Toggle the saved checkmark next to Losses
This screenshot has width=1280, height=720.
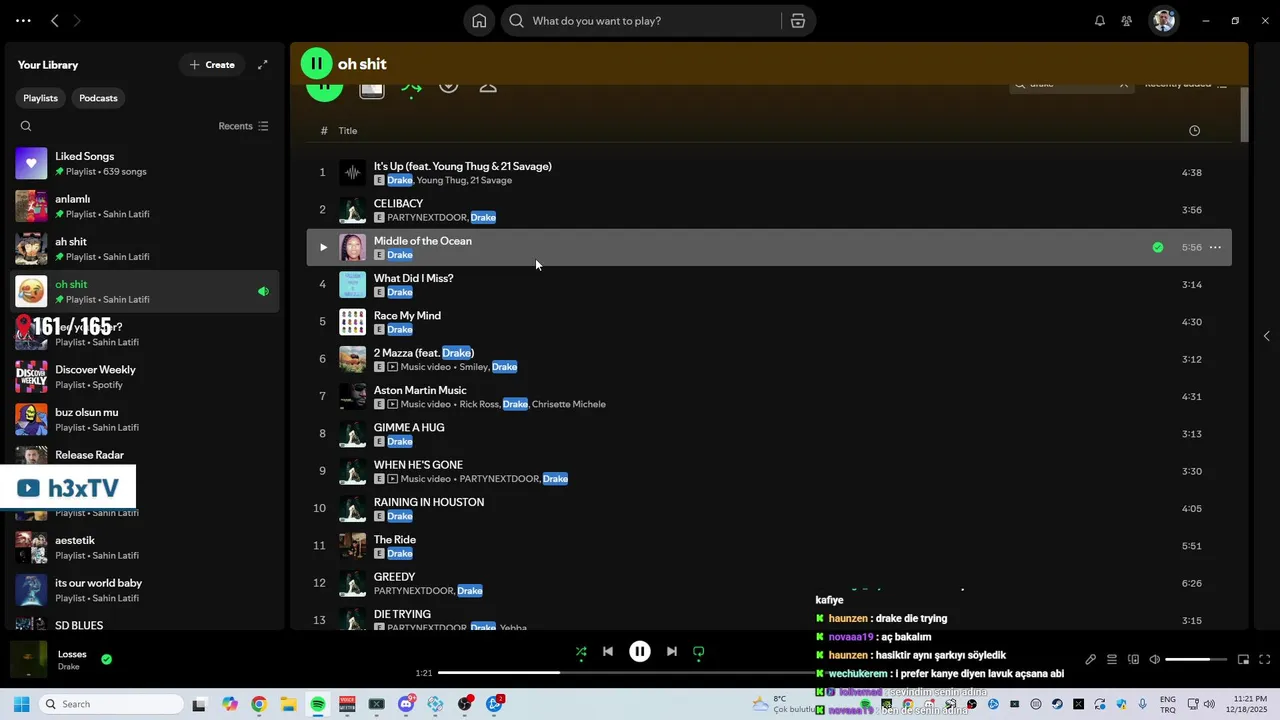pos(106,659)
